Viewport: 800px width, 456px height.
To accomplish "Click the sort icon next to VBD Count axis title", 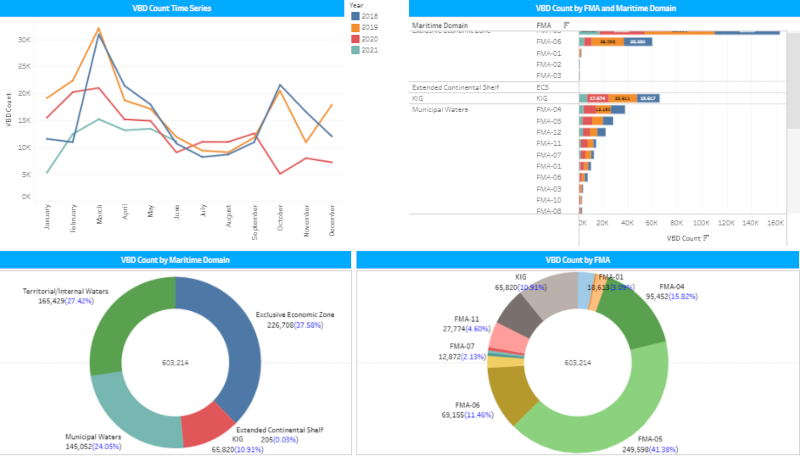I will pos(707,237).
